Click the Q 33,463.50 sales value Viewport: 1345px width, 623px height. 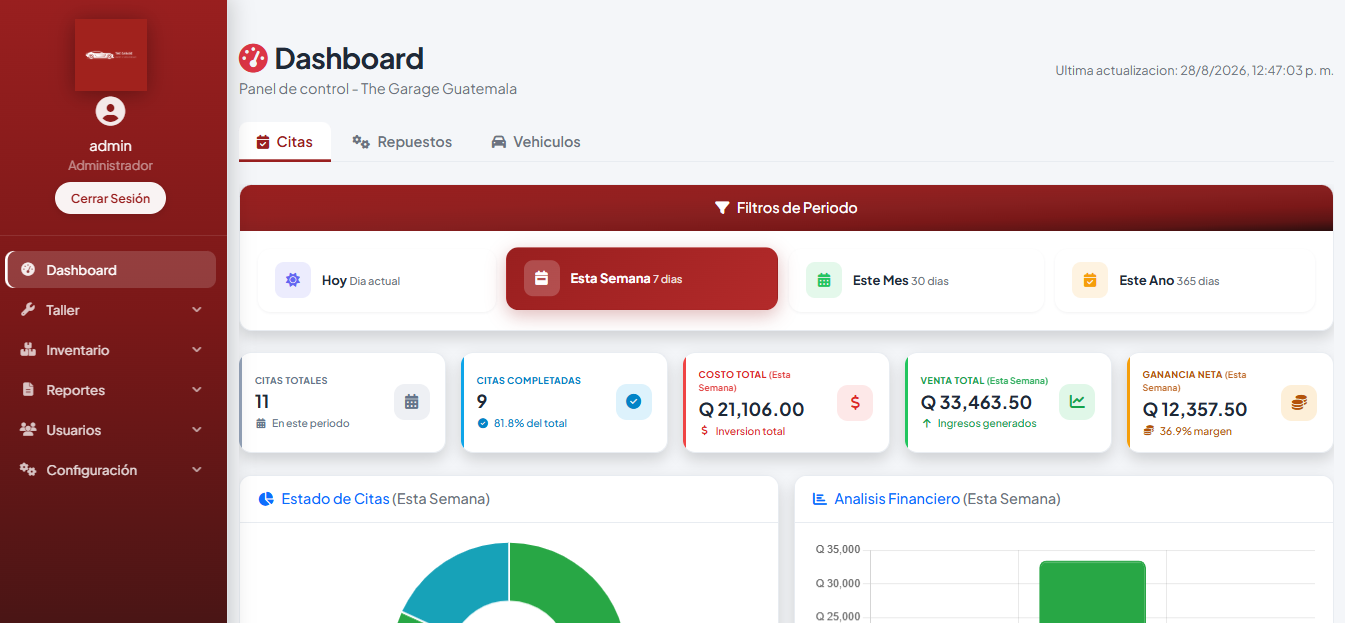click(x=976, y=402)
